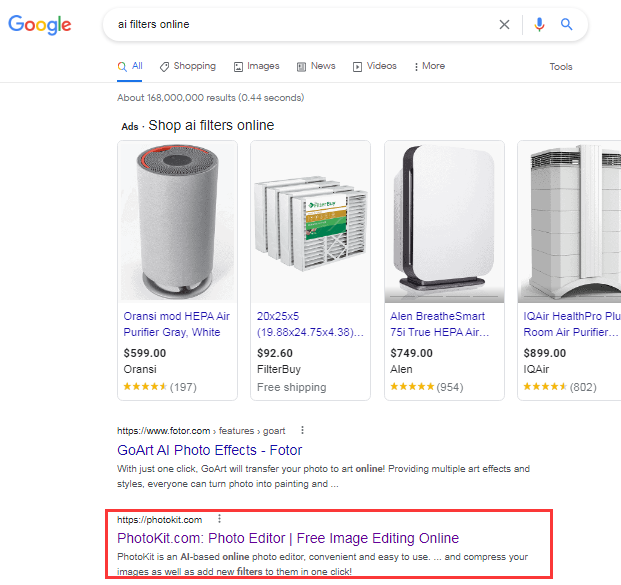Viewport: 621px width, 585px height.
Task: Open the 20x25x5 FilterBuy filter image
Action: click(x=310, y=221)
